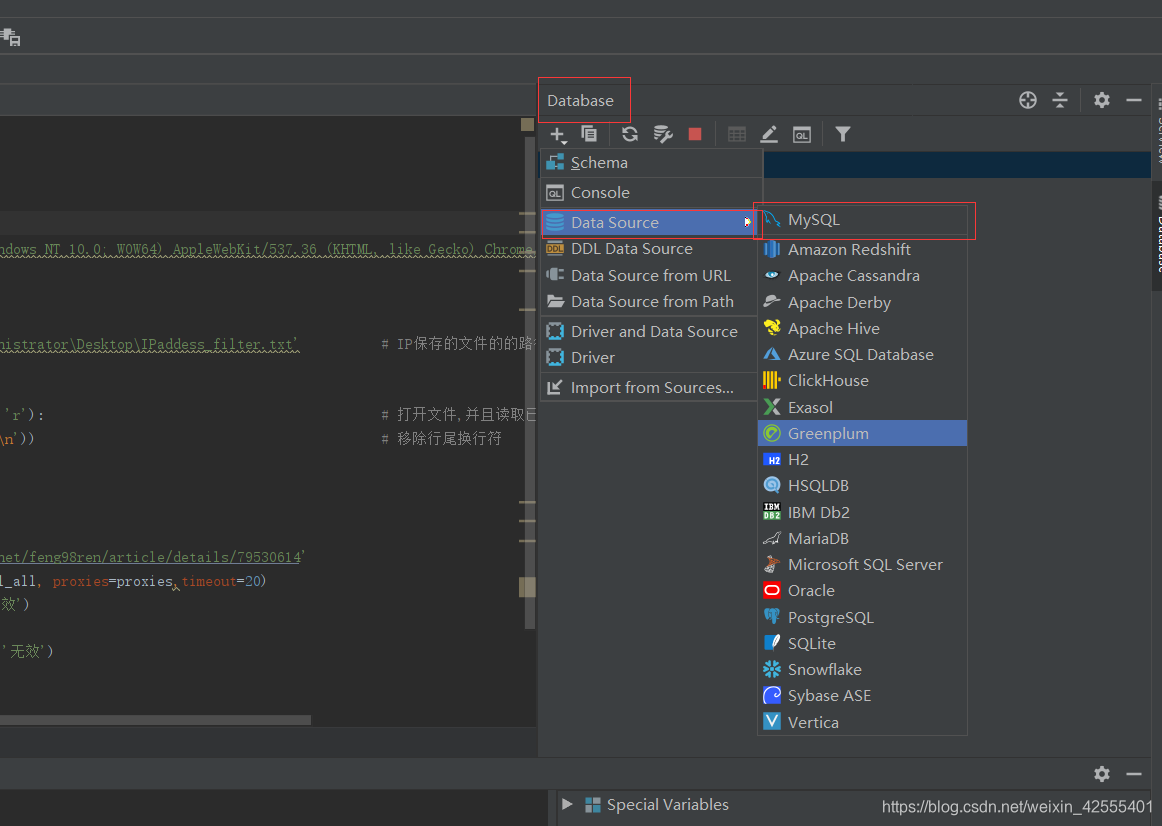Click the Duplicate data source icon
The height and width of the screenshot is (826, 1162).
[589, 134]
